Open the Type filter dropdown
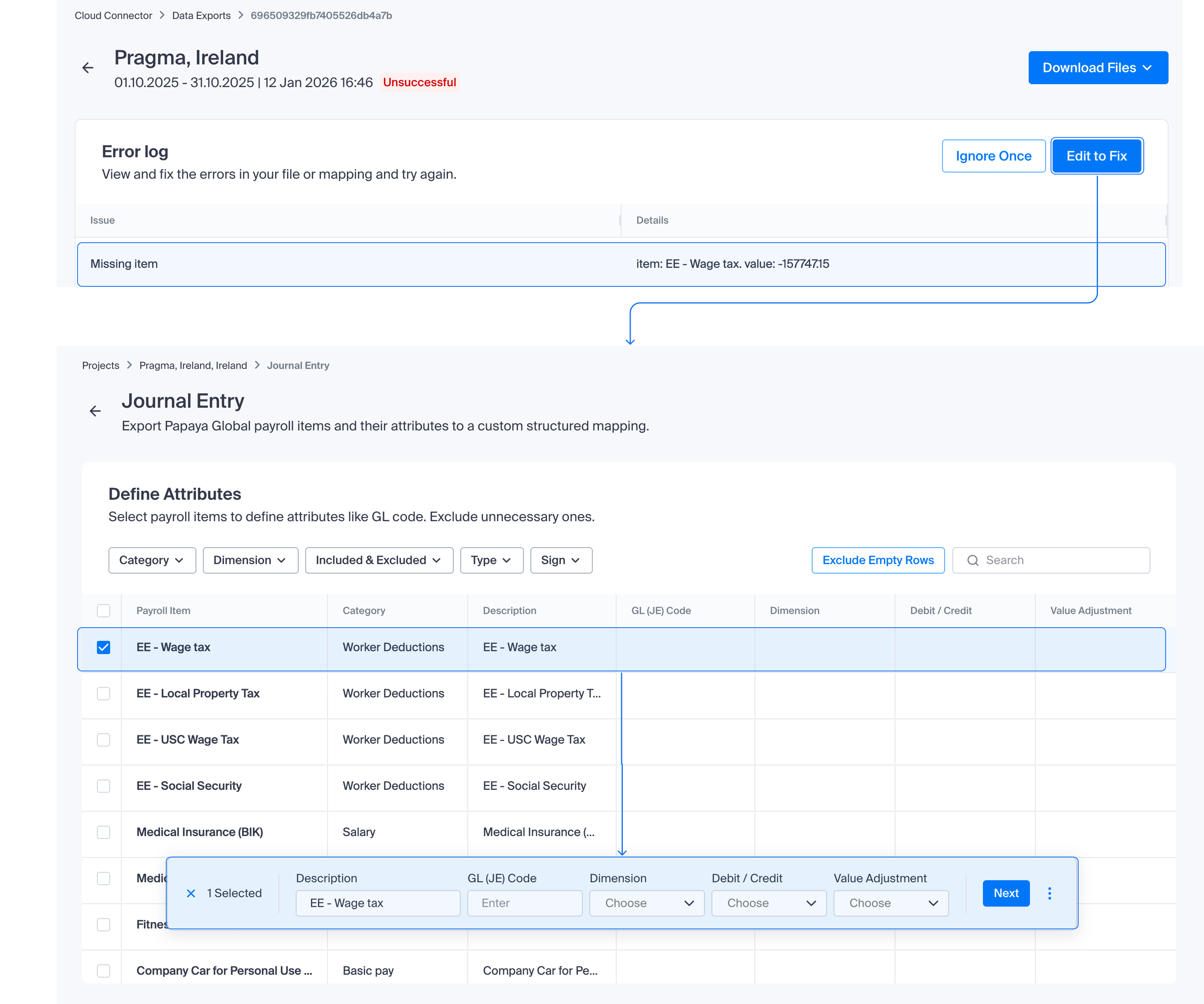This screenshot has width=1204, height=1004. pyautogui.click(x=491, y=560)
